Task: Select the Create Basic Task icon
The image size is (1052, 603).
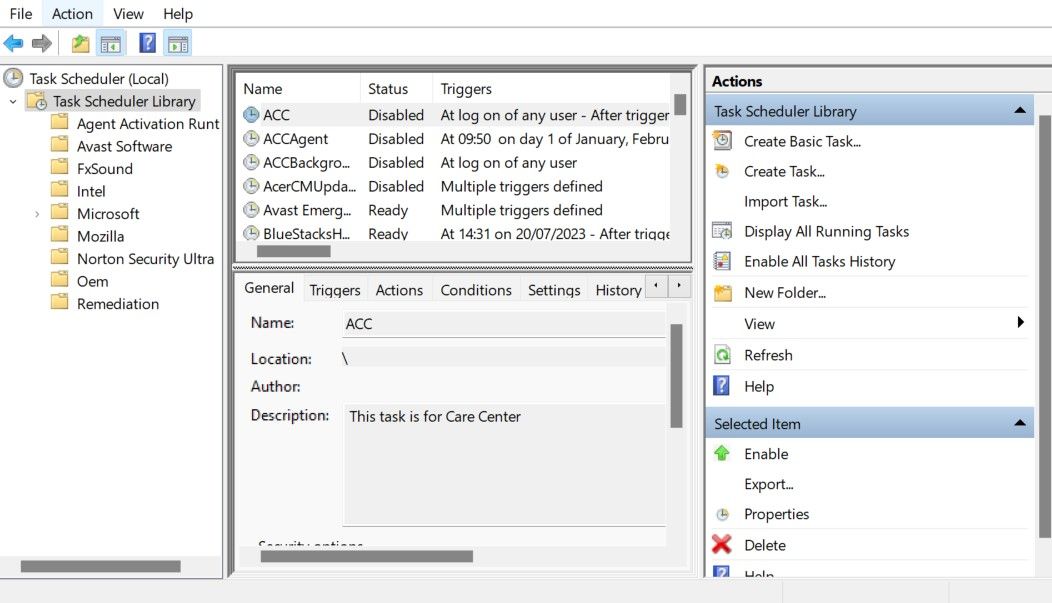Action: [x=723, y=141]
